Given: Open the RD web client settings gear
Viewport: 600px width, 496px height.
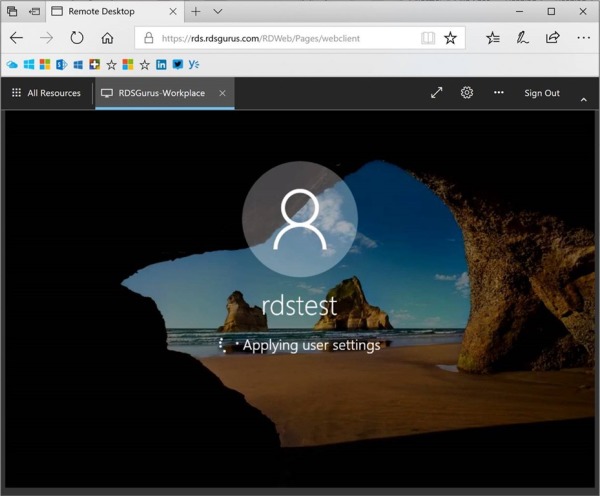Looking at the screenshot, I should [x=466, y=93].
